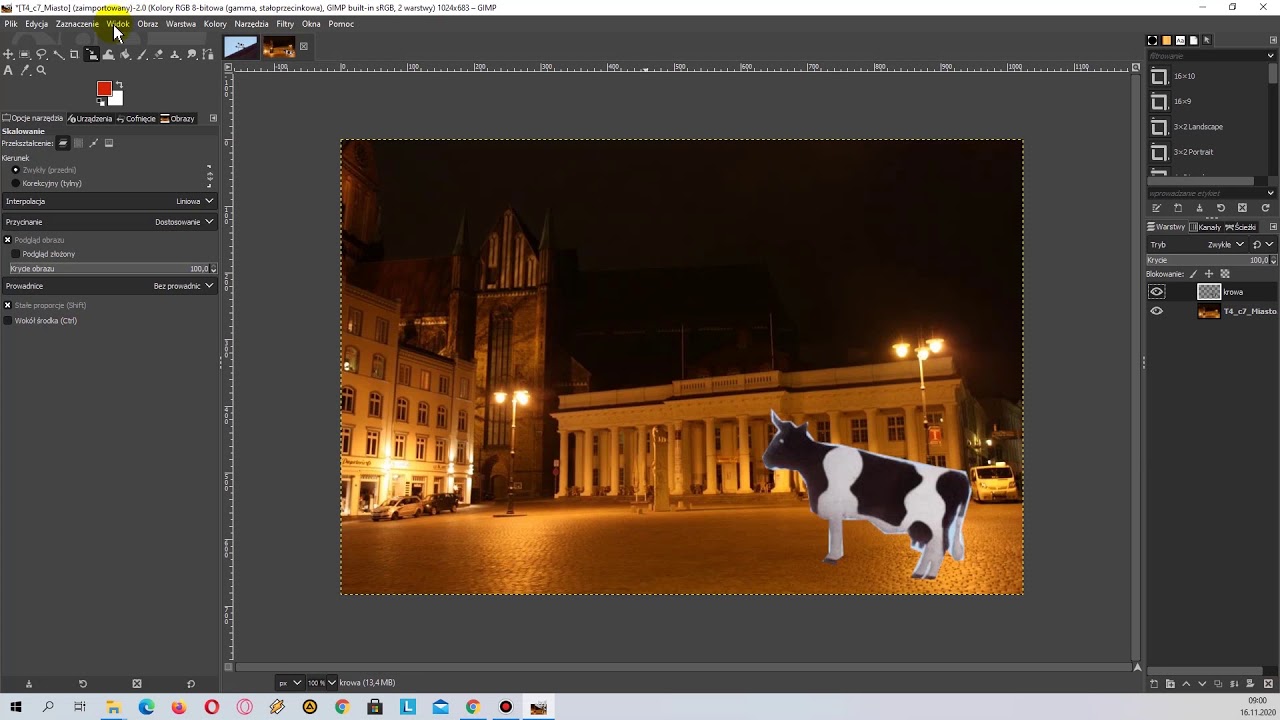Set transform target to layer
Screen dimensions: 1280x720
click(63, 143)
